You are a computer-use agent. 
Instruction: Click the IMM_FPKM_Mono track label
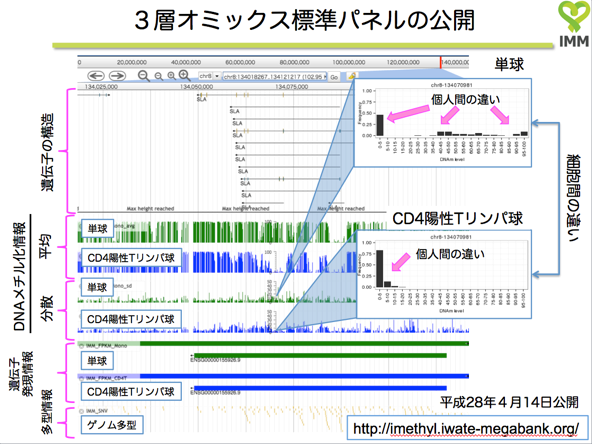pyautogui.click(x=106, y=345)
